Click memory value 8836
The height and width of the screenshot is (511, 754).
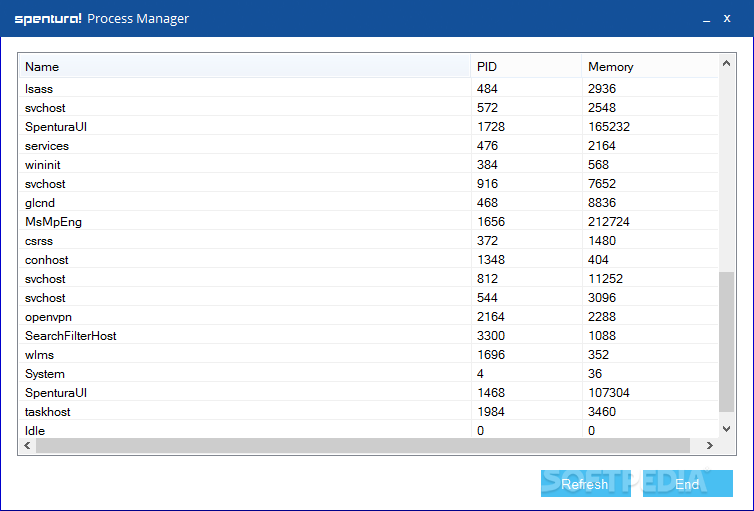(x=602, y=202)
